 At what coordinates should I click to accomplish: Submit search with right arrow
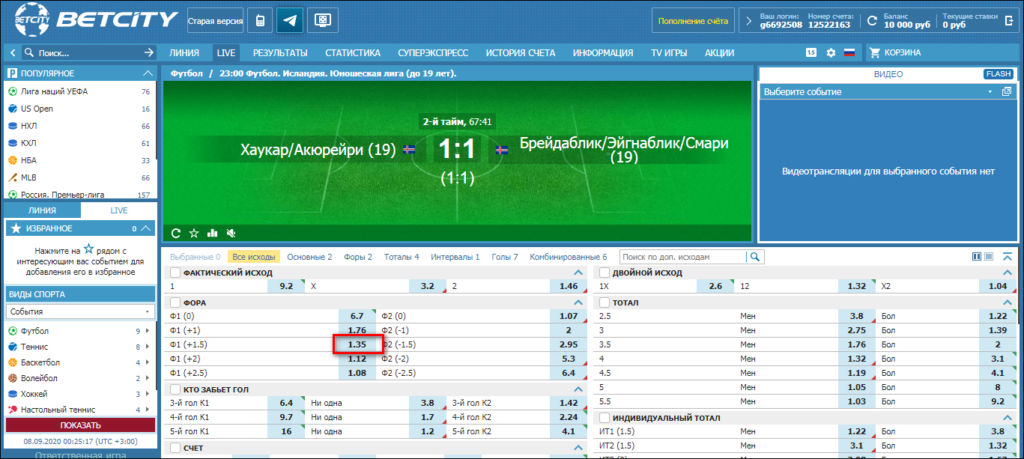[149, 53]
